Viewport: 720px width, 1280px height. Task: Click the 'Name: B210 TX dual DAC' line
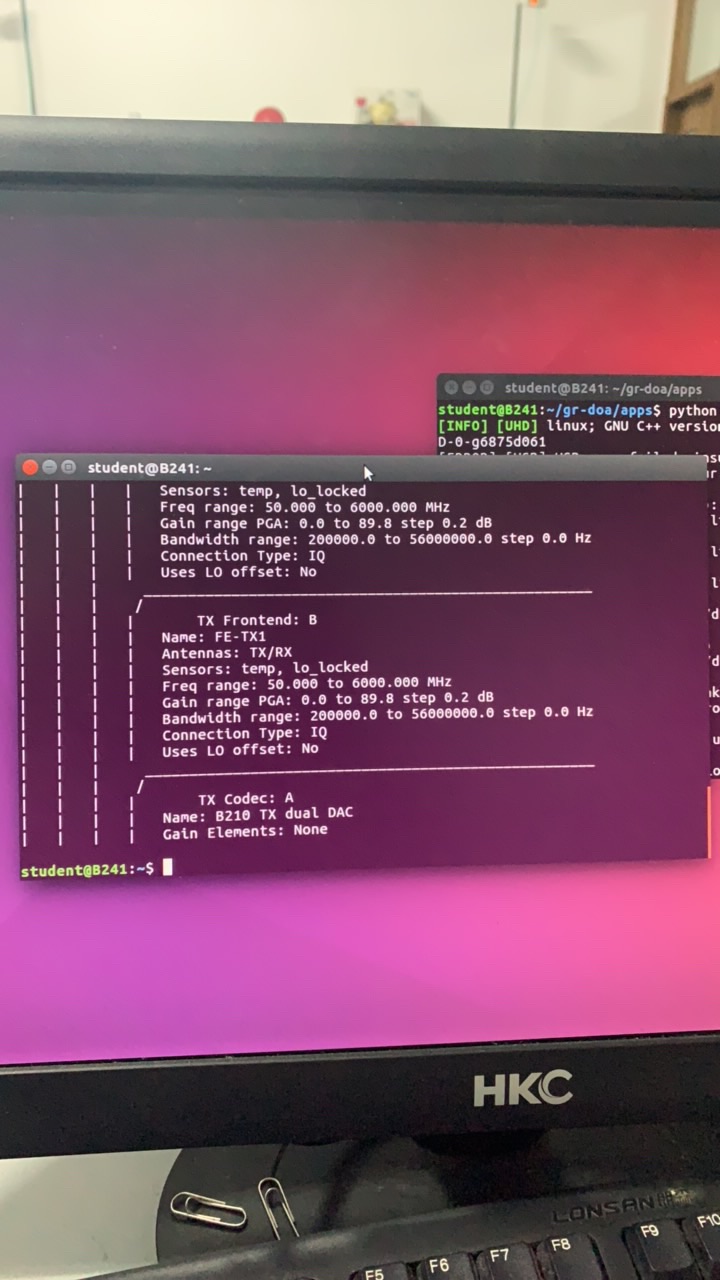coord(258,815)
